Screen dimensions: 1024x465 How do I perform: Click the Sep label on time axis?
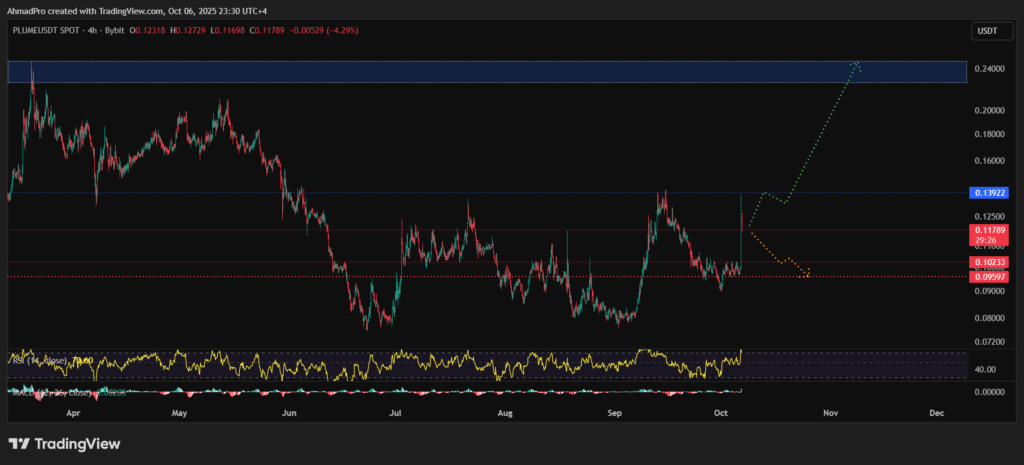(614, 413)
